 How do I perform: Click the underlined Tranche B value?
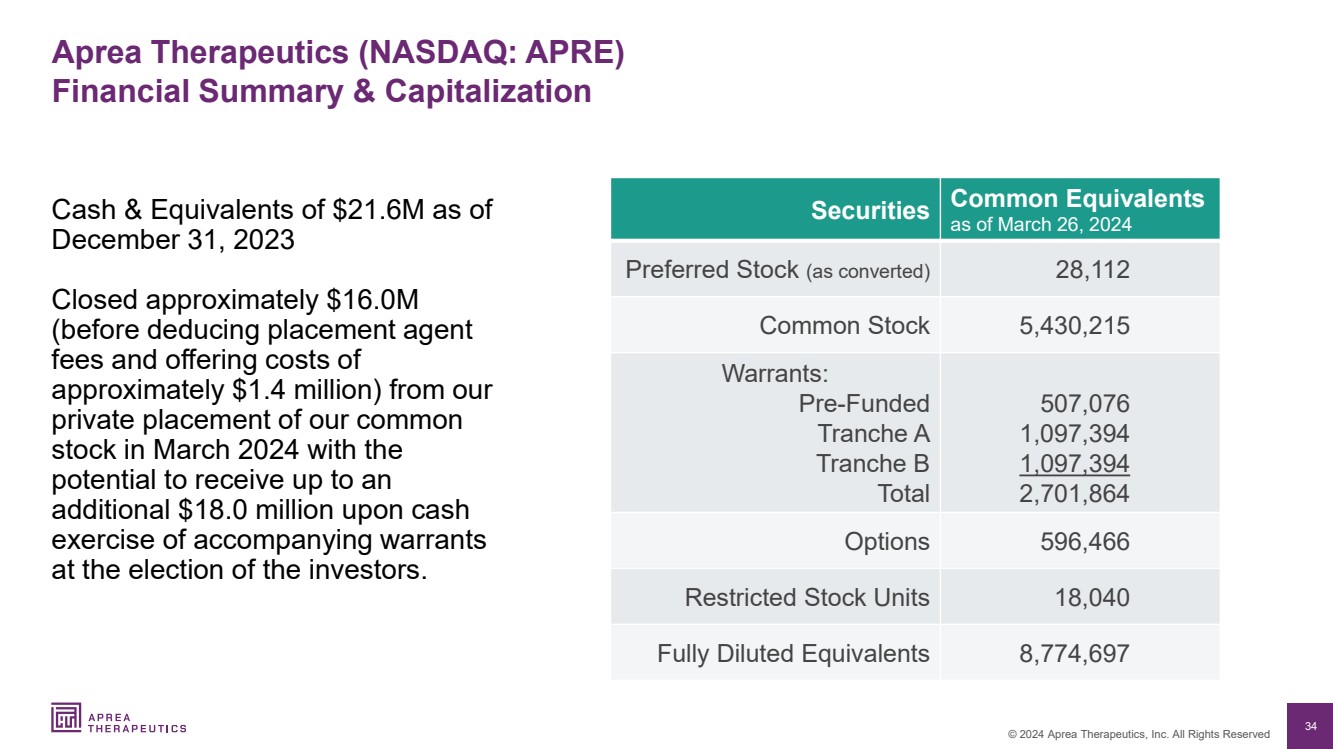coord(1074,464)
